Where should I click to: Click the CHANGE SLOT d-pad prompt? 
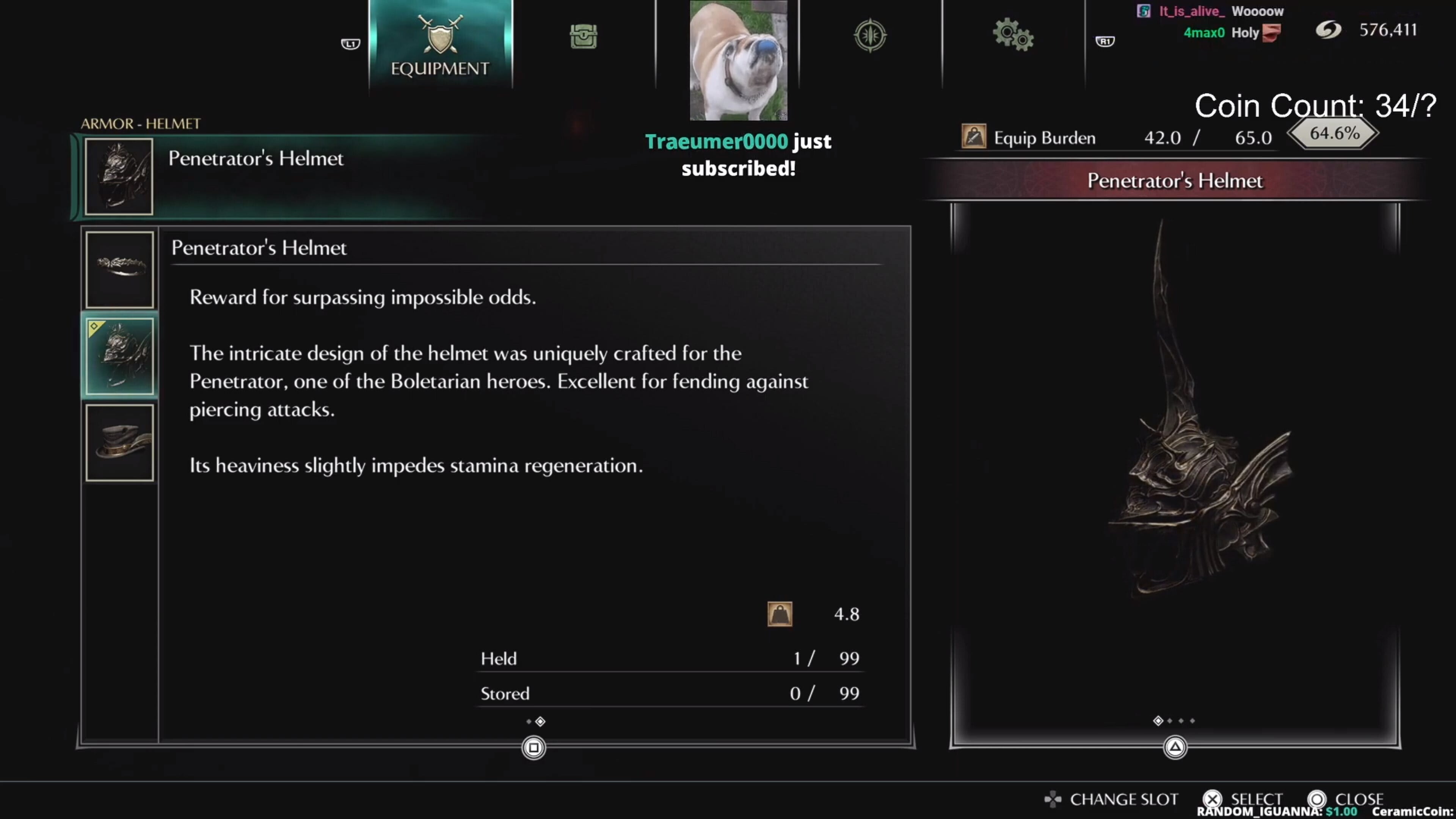coord(1111,799)
